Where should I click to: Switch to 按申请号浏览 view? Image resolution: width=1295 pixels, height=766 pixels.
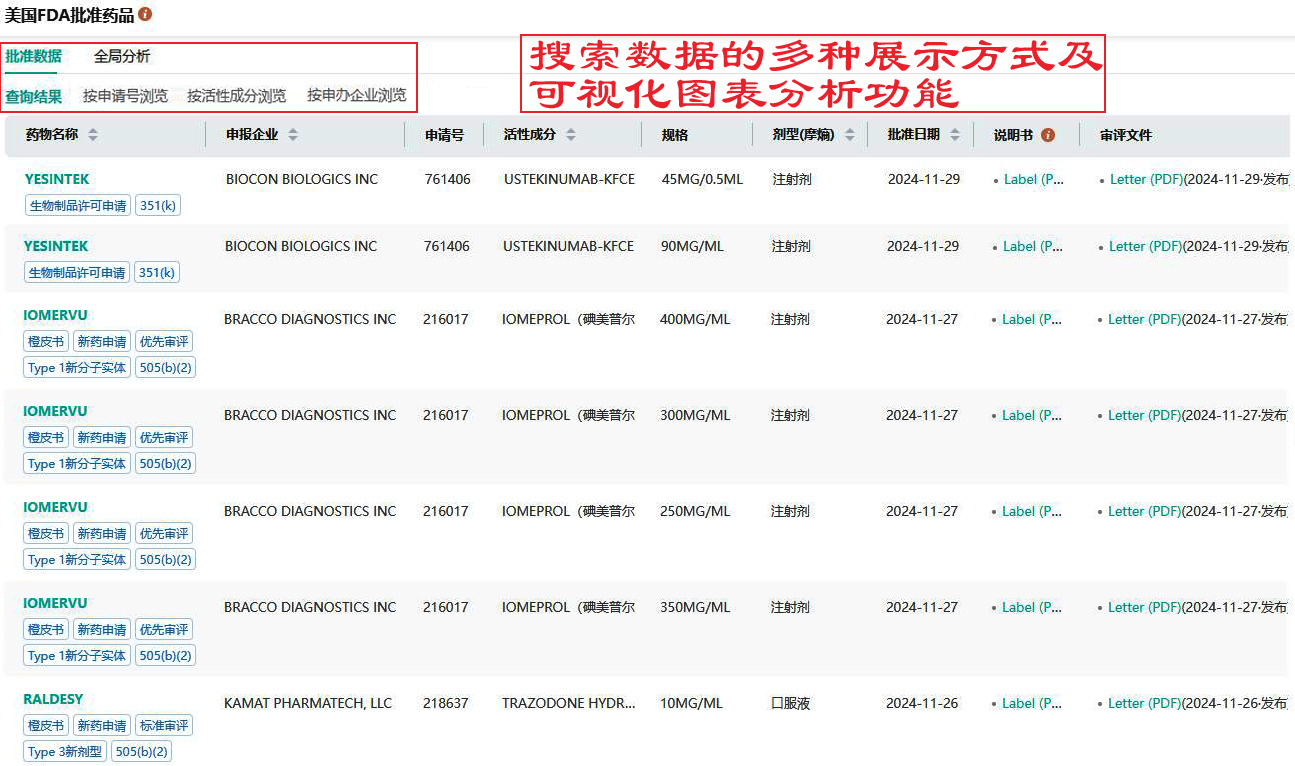tap(125, 96)
